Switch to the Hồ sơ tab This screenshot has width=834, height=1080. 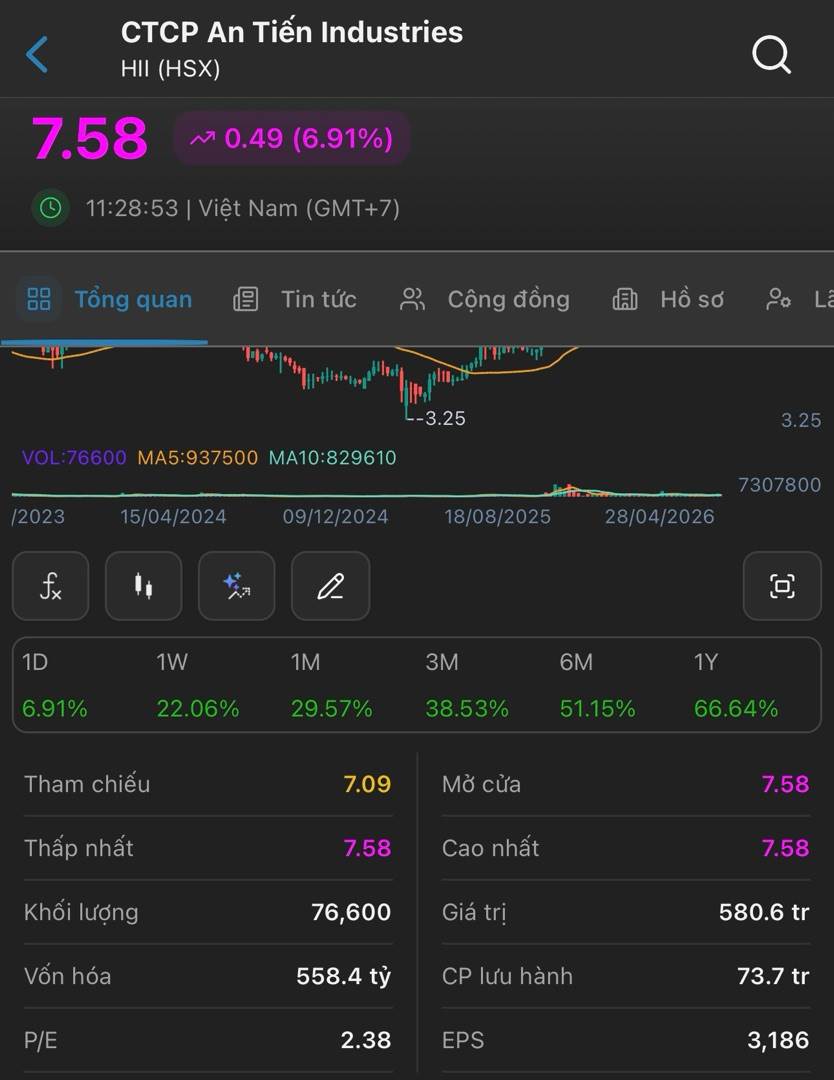[668, 299]
